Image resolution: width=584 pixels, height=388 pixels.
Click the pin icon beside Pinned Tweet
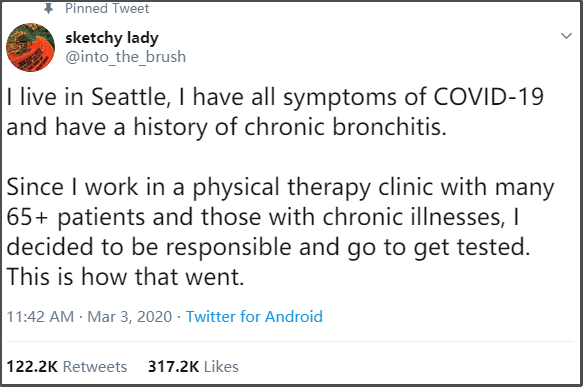[x=48, y=8]
